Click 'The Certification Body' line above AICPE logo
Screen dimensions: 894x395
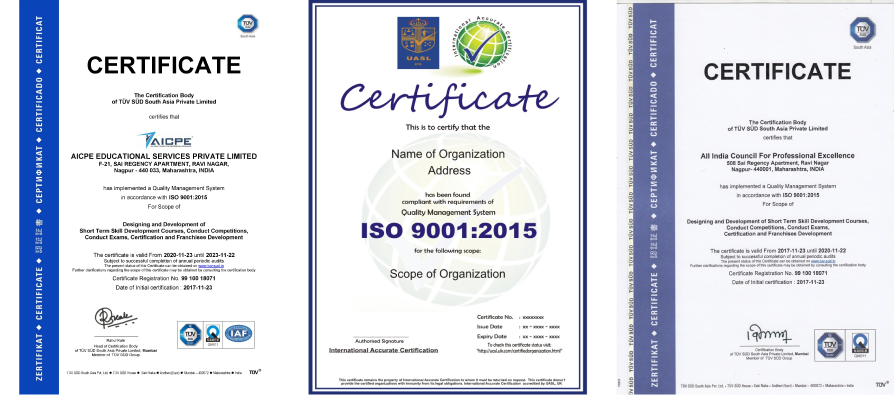click(x=164, y=95)
